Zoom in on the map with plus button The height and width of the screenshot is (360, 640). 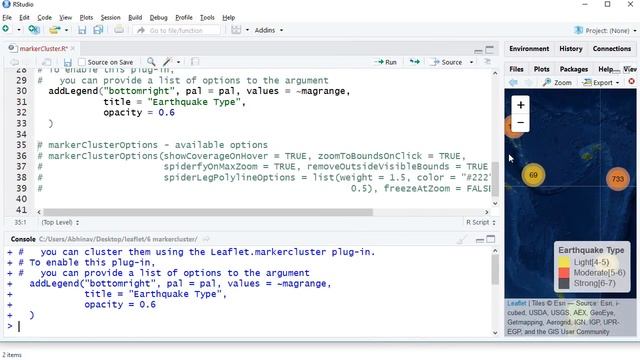[x=520, y=105]
